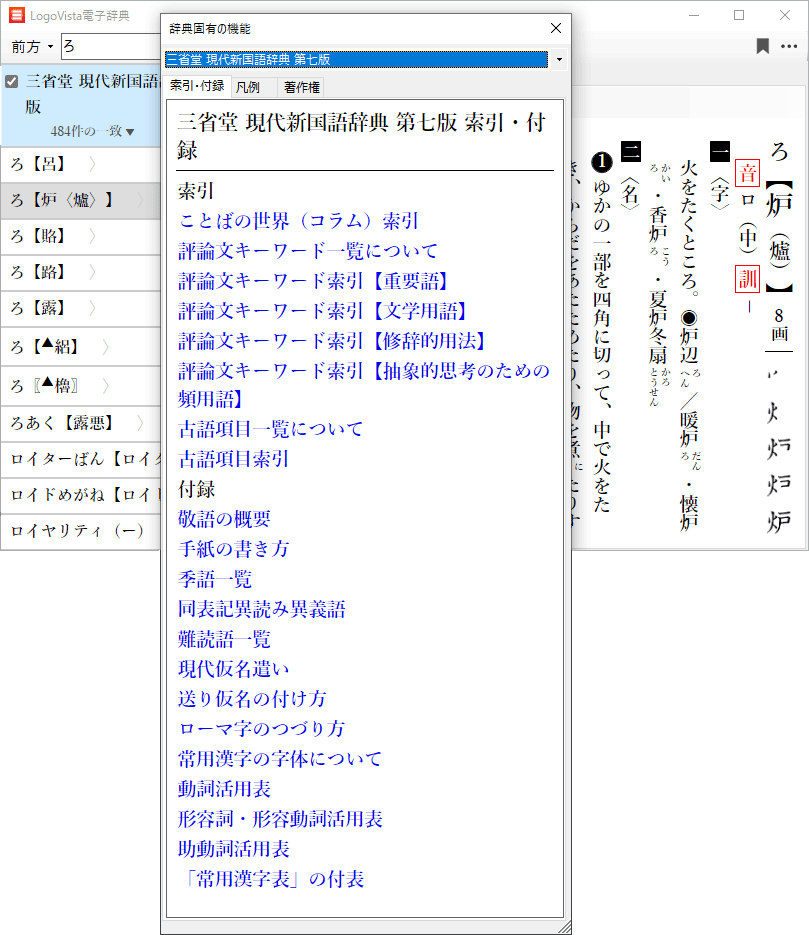This screenshot has height=935, width=809.
Task: Open the 敬語の概要 link
Action: [224, 519]
